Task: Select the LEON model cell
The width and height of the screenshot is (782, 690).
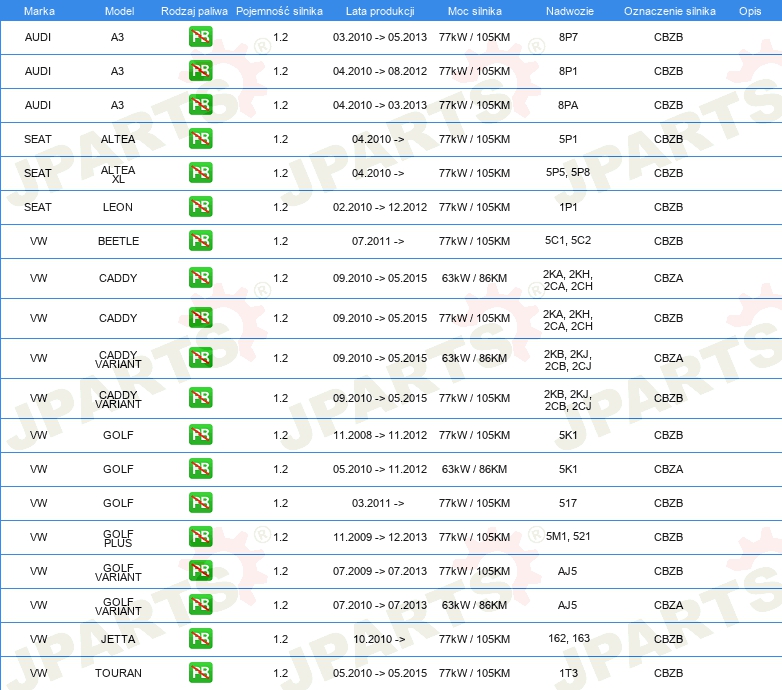Action: point(118,207)
